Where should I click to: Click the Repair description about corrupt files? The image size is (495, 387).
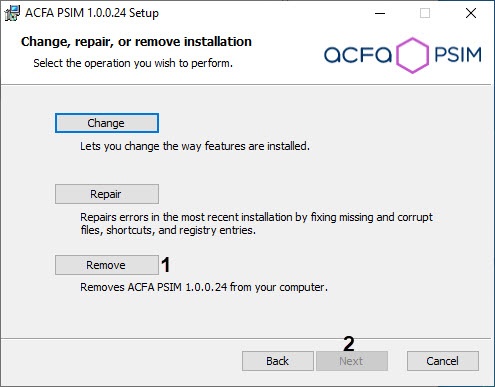(256, 224)
